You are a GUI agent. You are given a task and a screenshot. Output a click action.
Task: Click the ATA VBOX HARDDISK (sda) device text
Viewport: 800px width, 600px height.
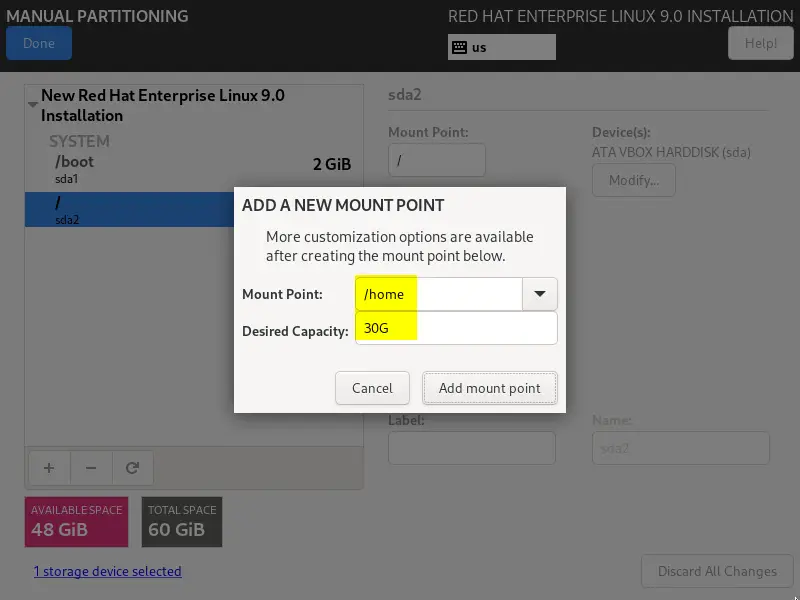click(671, 152)
